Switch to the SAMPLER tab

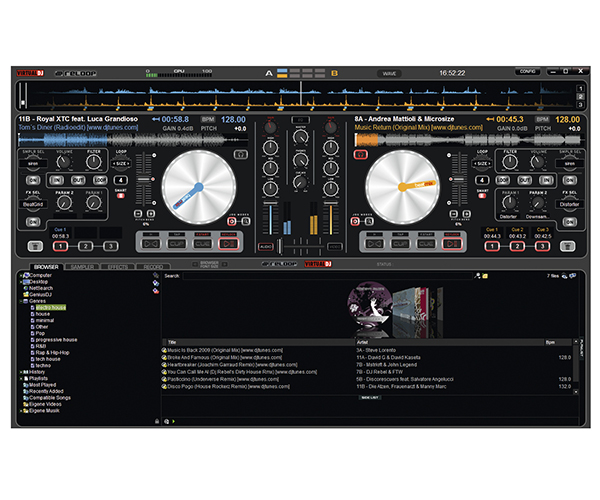click(x=82, y=267)
